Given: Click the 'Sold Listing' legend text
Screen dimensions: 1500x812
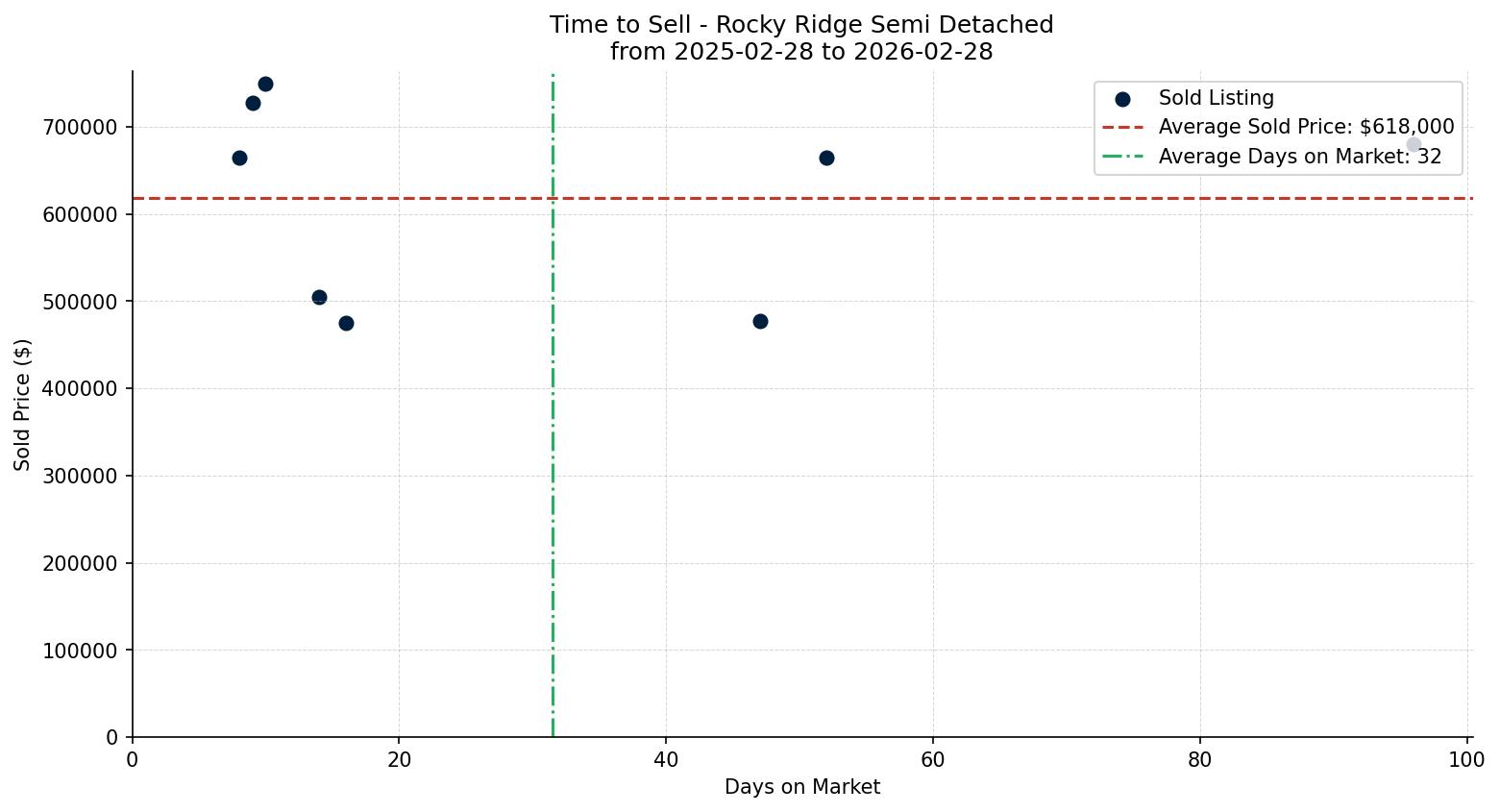Looking at the screenshot, I should [1216, 99].
